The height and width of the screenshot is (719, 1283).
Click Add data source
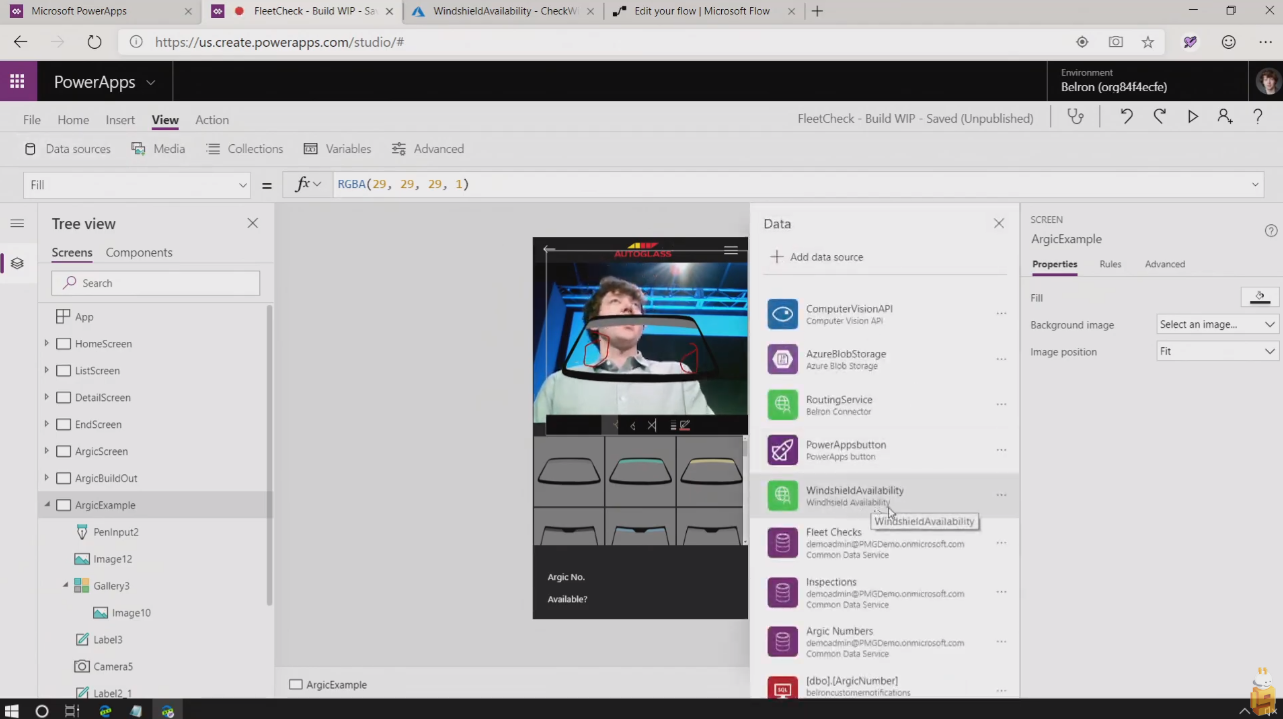point(816,257)
